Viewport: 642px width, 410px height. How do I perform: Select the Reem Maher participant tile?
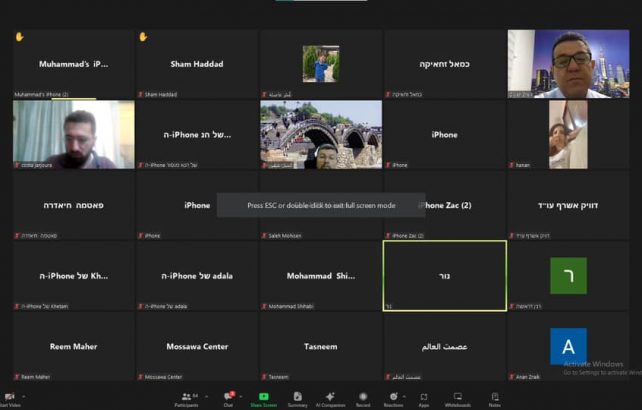point(72,346)
